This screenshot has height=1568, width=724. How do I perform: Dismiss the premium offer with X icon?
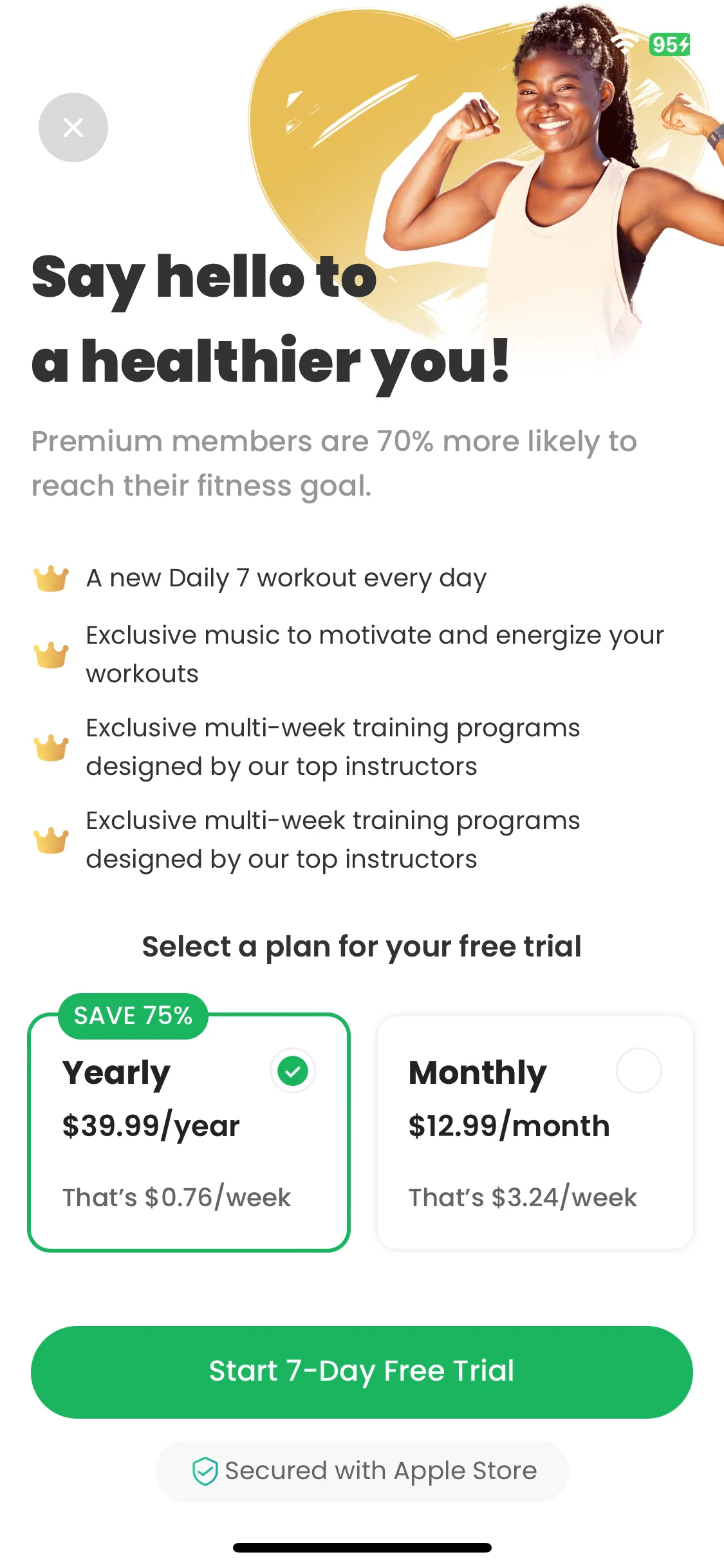point(73,127)
